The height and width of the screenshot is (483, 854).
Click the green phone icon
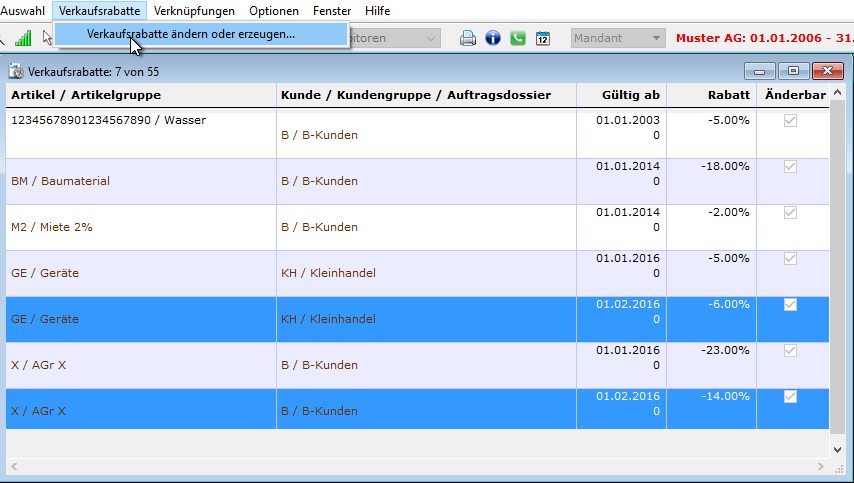[518, 38]
